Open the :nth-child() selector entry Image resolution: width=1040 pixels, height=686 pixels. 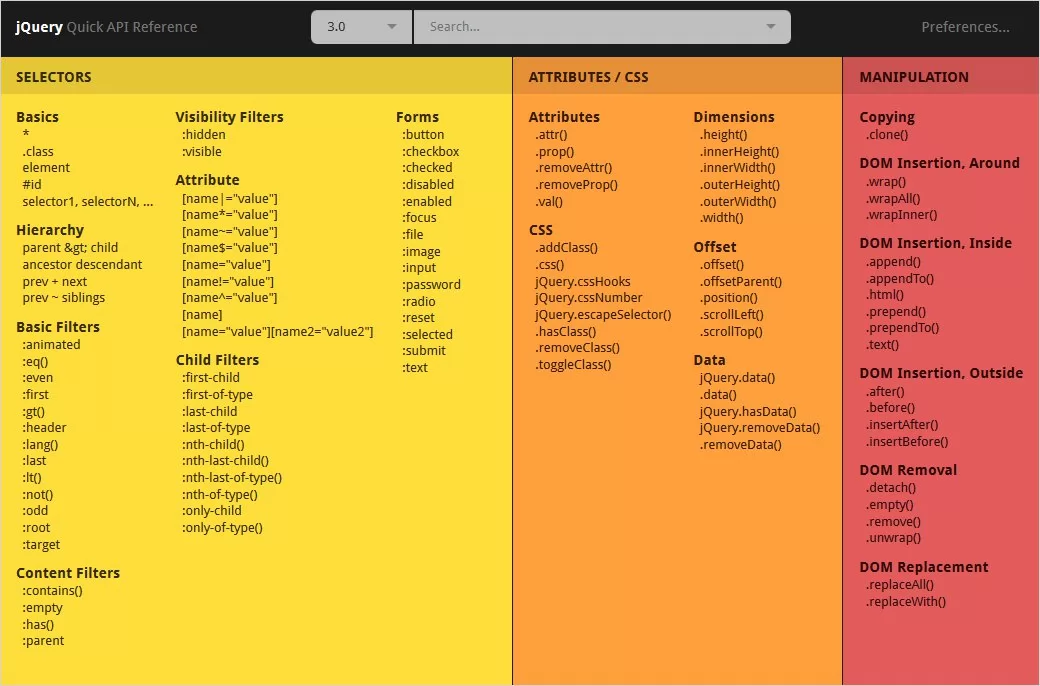click(x=213, y=444)
